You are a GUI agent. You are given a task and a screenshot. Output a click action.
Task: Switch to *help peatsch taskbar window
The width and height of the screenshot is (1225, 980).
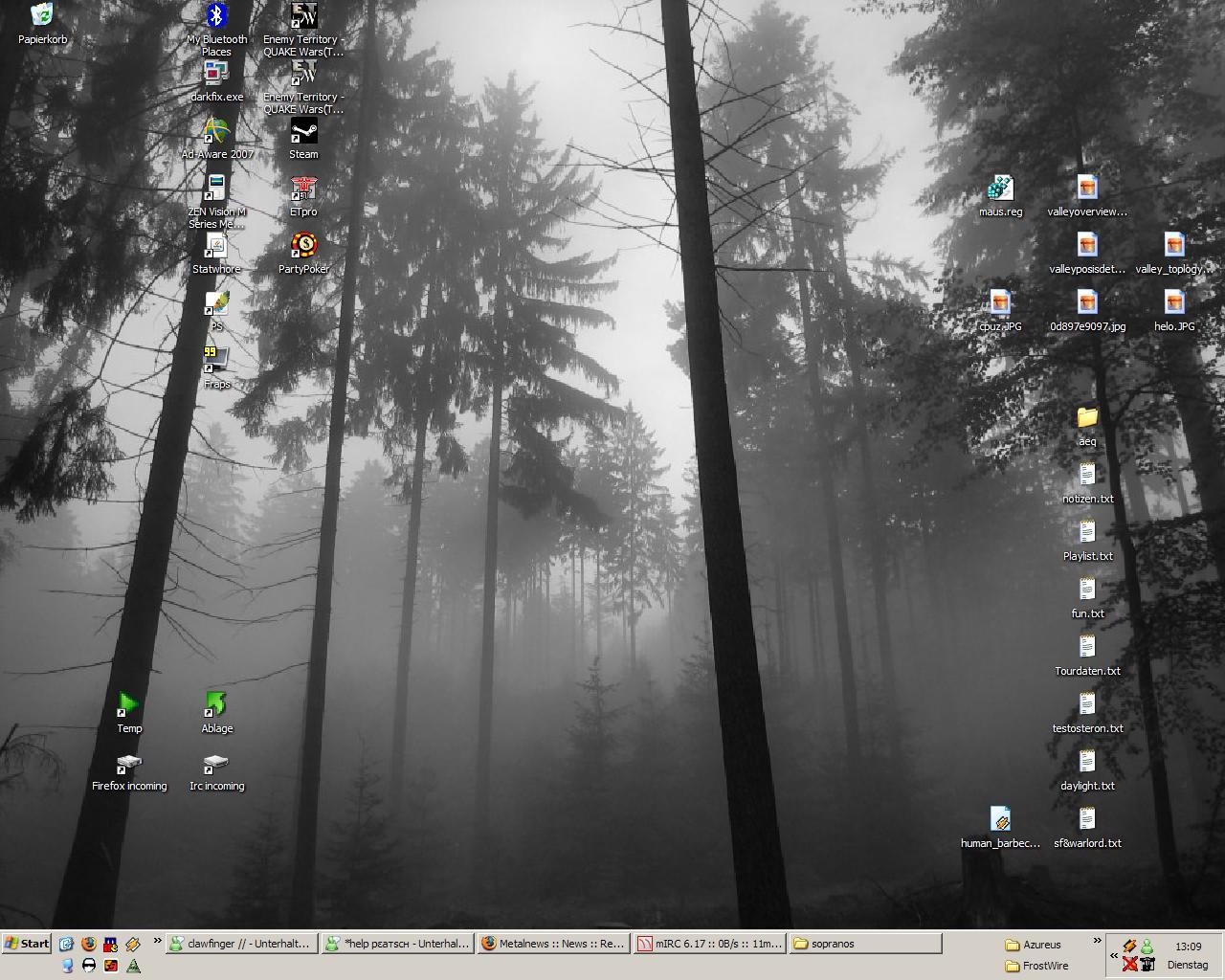[x=398, y=944]
